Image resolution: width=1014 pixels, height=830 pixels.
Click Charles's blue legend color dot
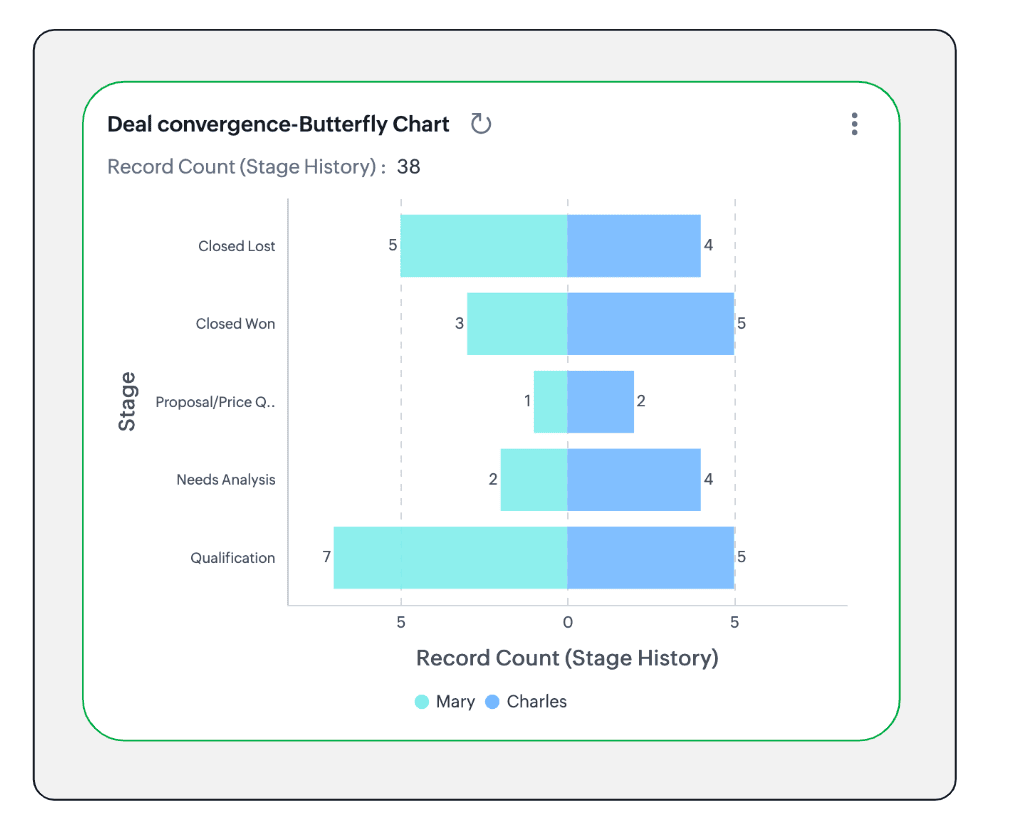[x=492, y=702]
